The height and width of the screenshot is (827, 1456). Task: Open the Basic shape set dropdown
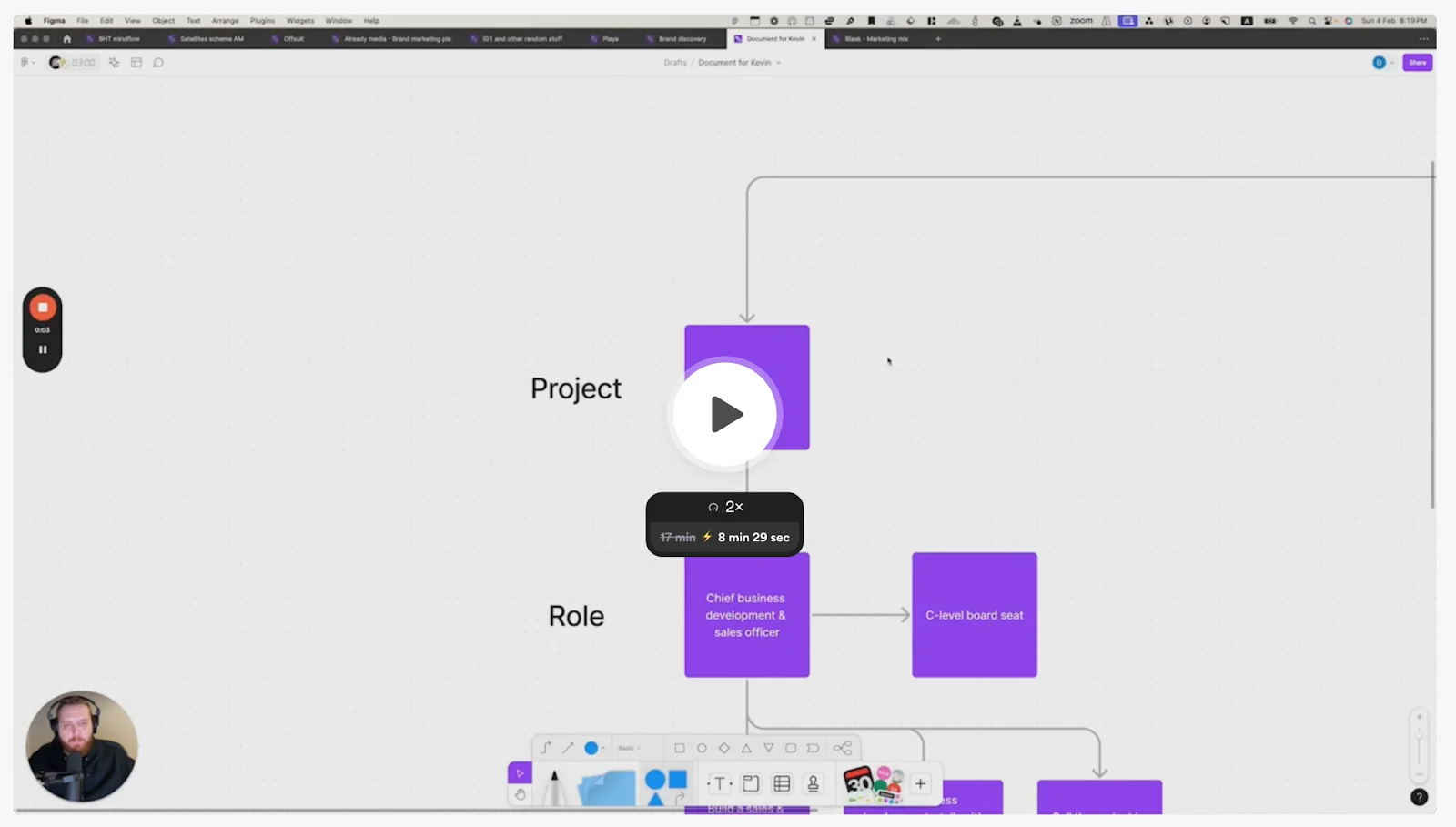[x=630, y=747]
